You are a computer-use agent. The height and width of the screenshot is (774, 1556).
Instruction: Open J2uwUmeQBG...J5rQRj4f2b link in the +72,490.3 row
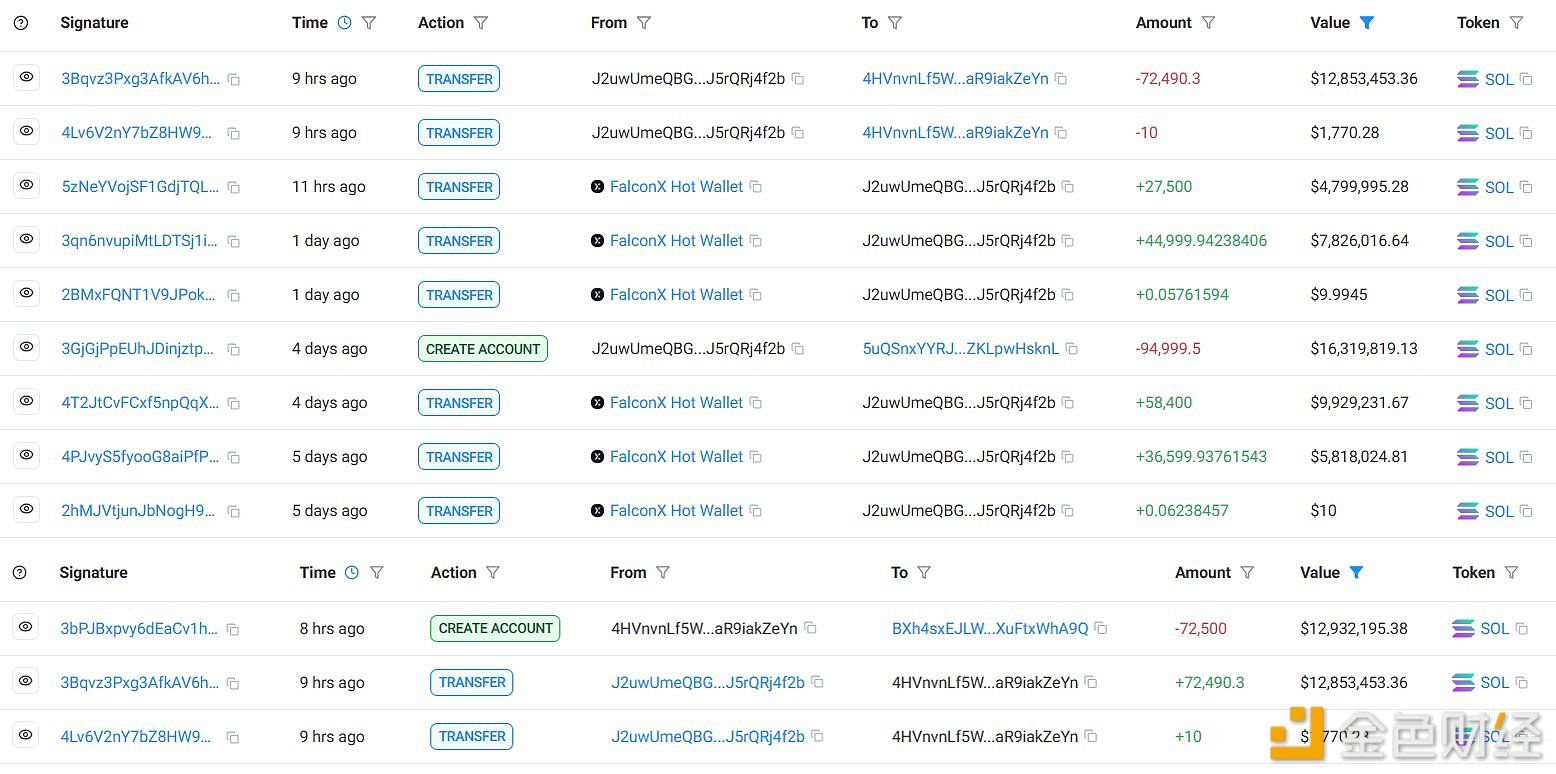click(708, 683)
